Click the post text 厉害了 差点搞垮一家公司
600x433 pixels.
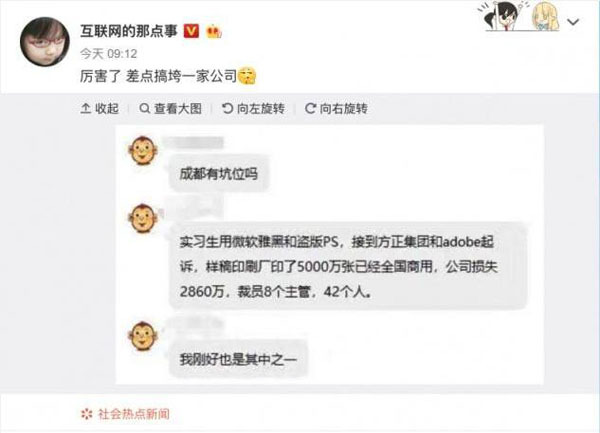158,76
